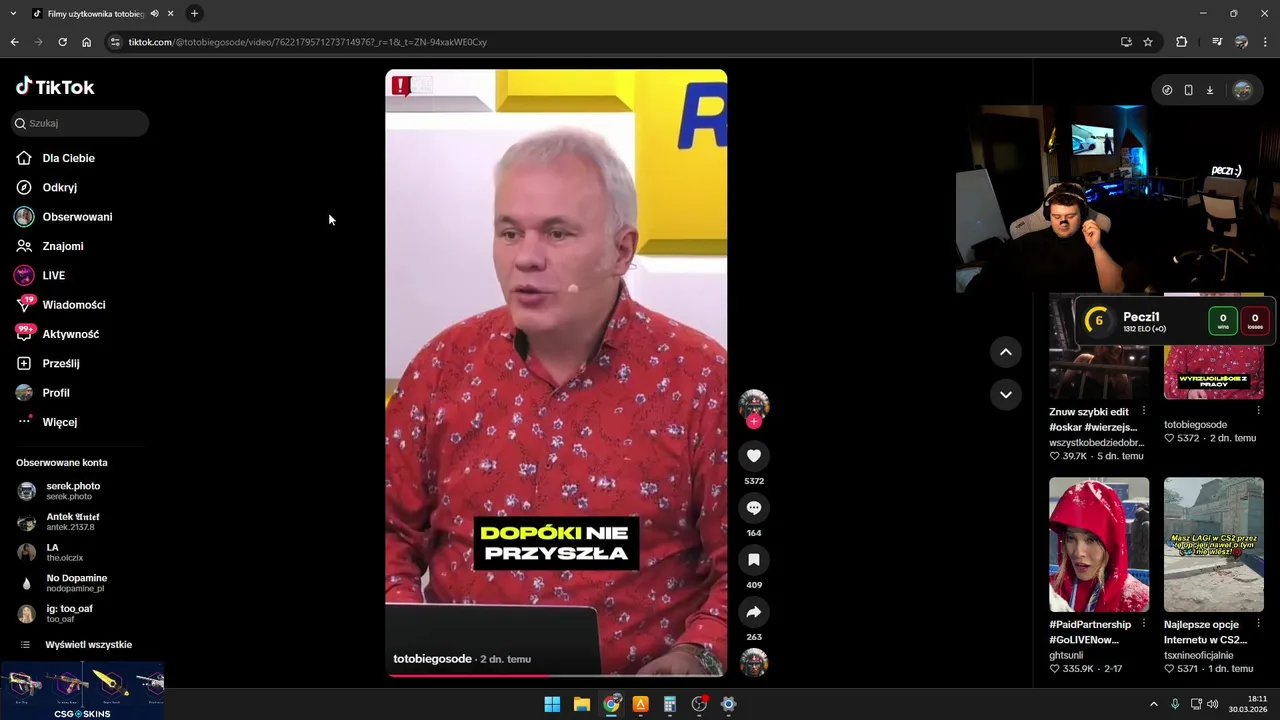Screen dimensions: 1280x720
Task: Open options for Znuw szybki edit video
Action: click(x=1144, y=411)
